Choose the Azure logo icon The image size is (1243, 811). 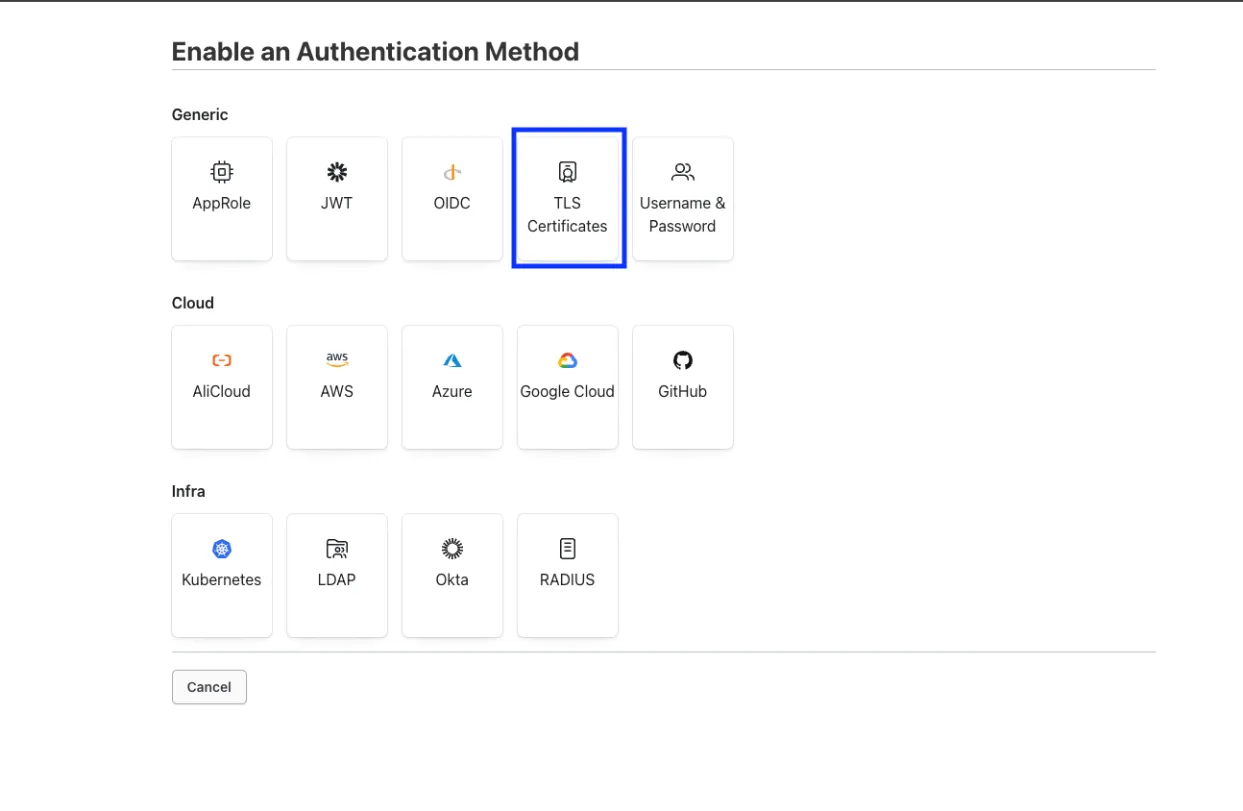[452, 360]
